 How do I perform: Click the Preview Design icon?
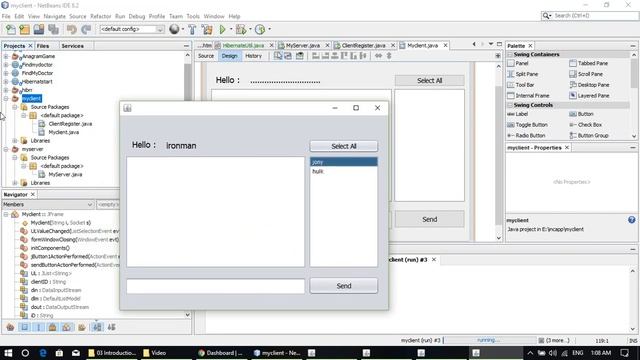pyautogui.click(x=300, y=56)
